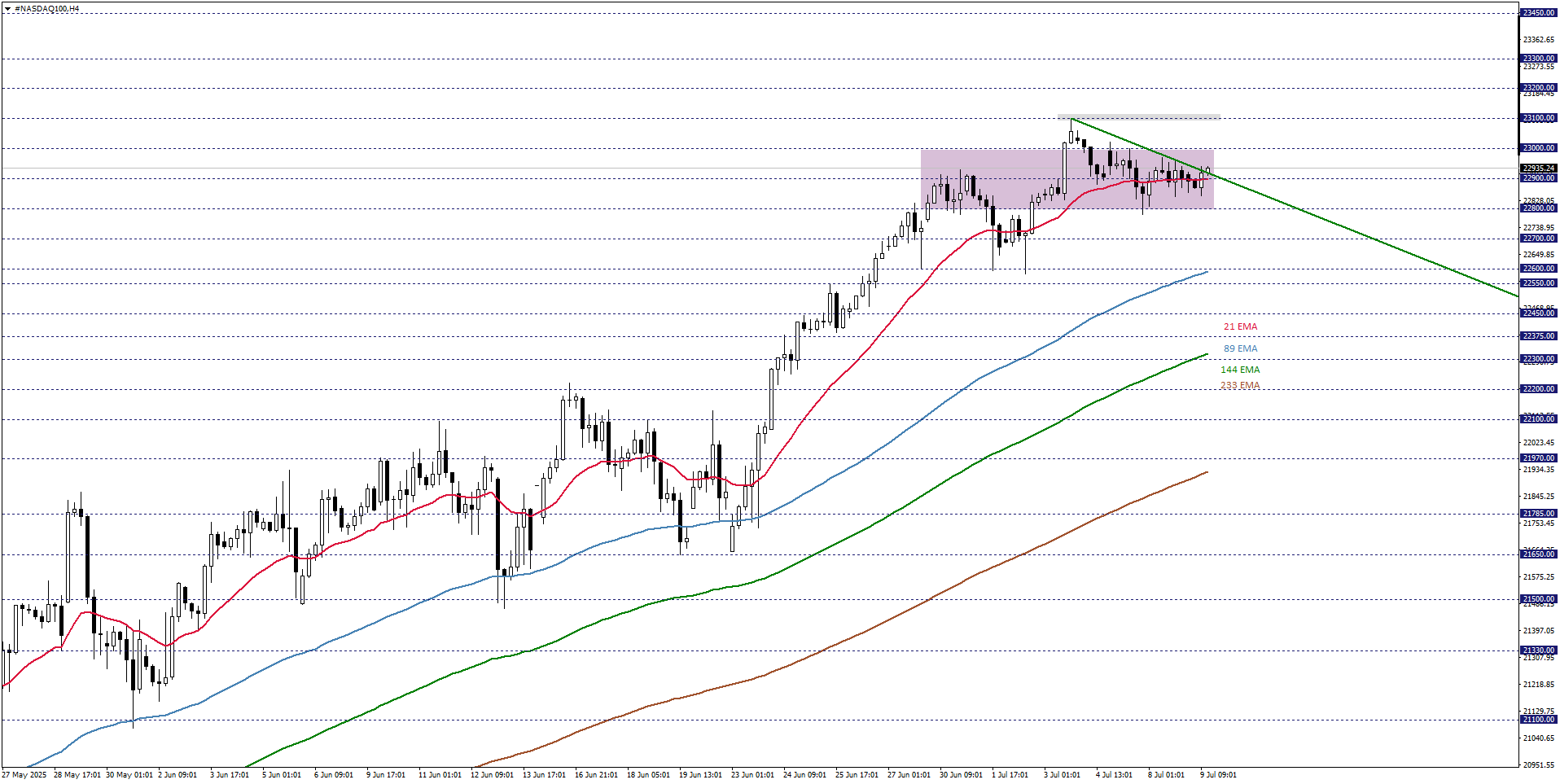This screenshot has width=1560, height=784.
Task: Click the 12 Jun 09:01 time label
Action: 492,775
